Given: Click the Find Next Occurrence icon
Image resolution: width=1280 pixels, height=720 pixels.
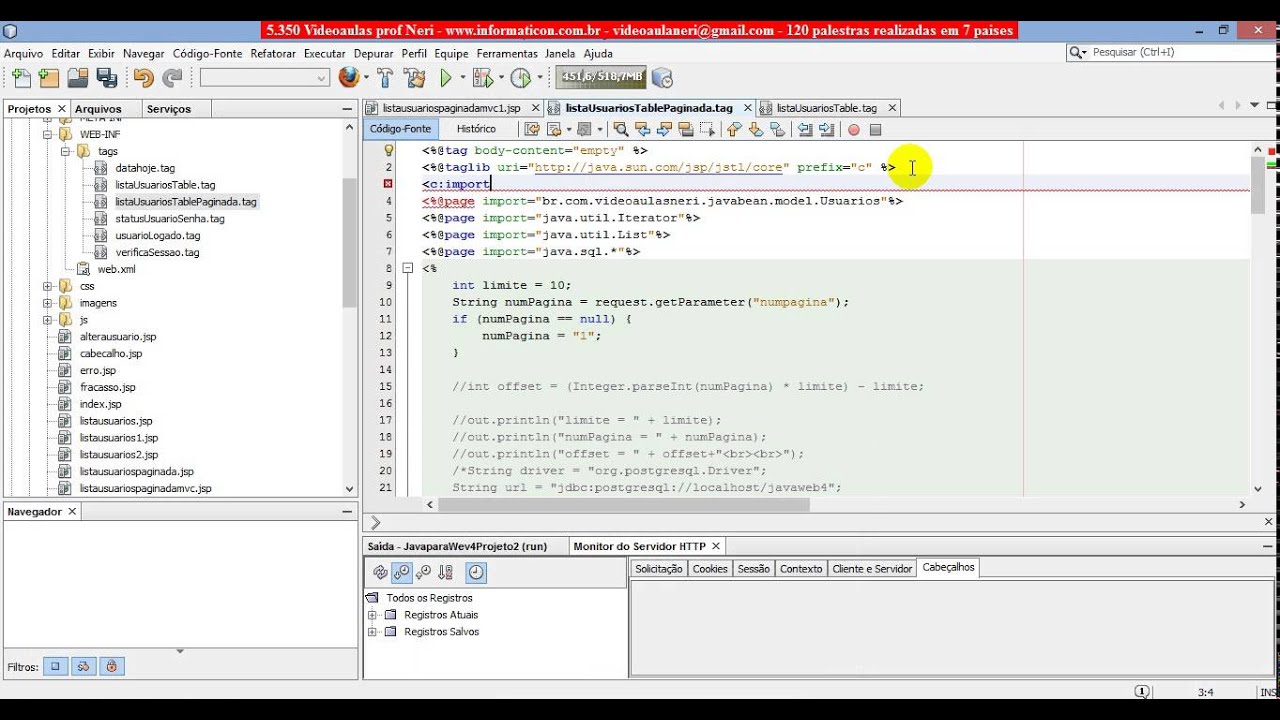Looking at the screenshot, I should [664, 129].
